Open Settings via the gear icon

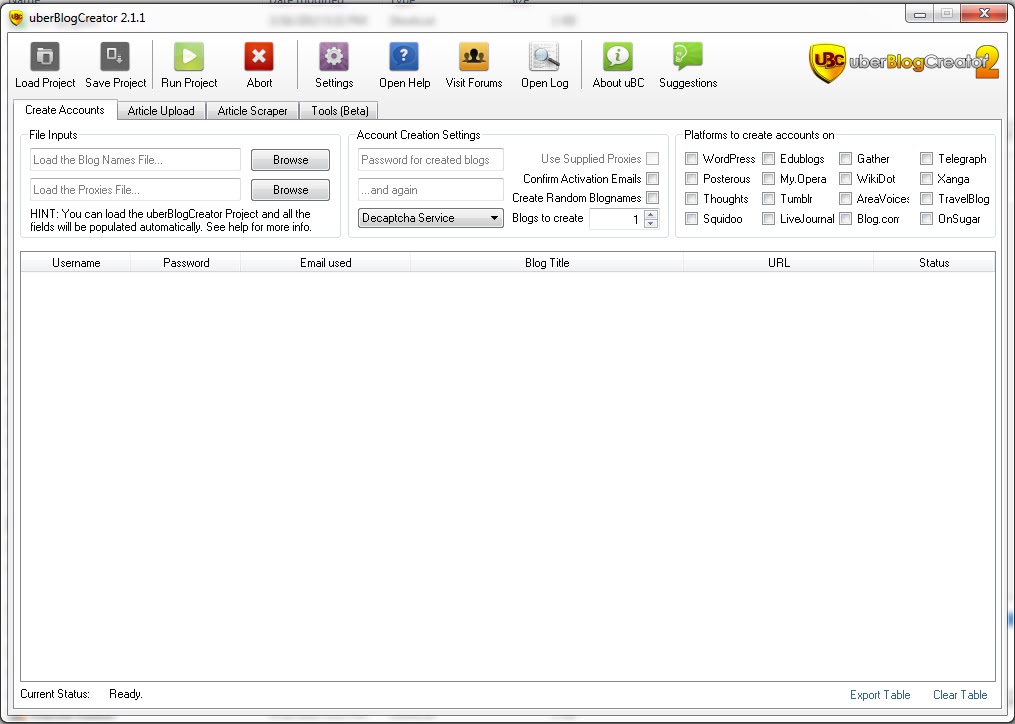(334, 57)
